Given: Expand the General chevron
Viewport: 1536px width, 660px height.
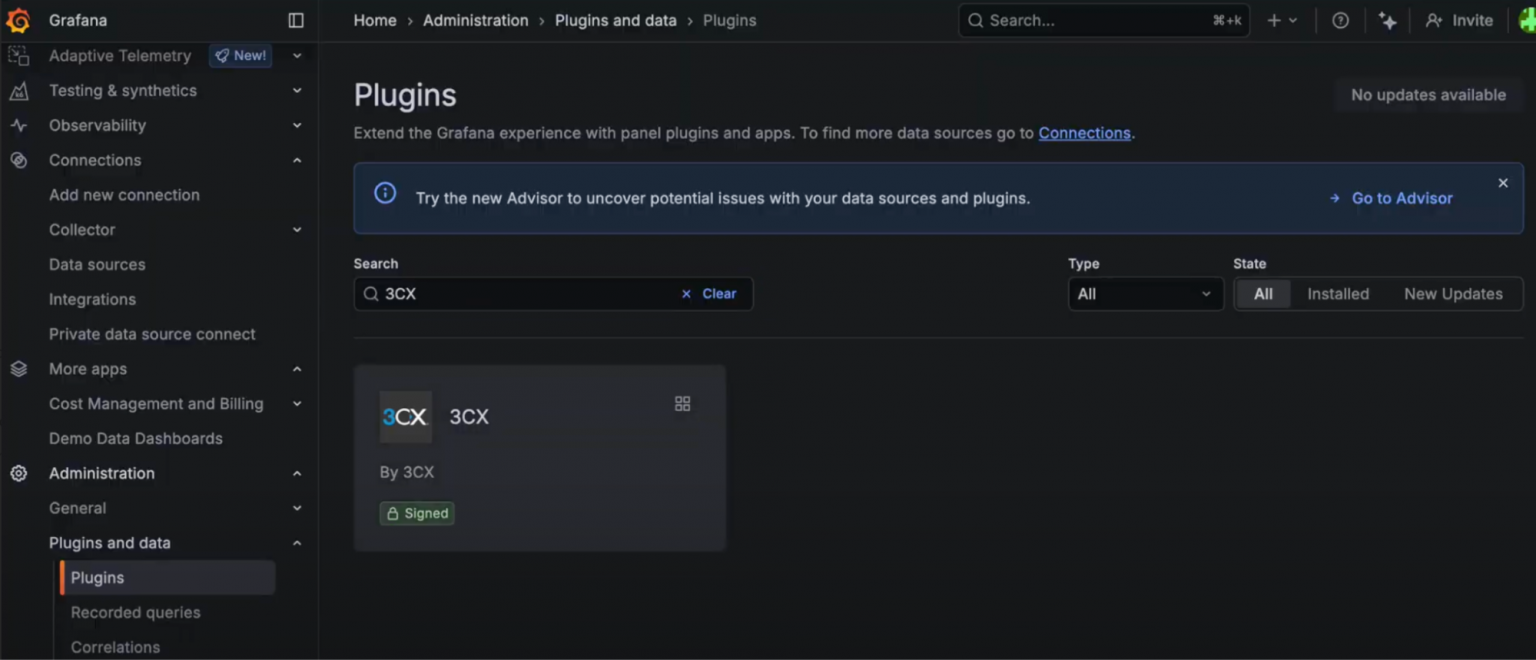Looking at the screenshot, I should point(297,508).
